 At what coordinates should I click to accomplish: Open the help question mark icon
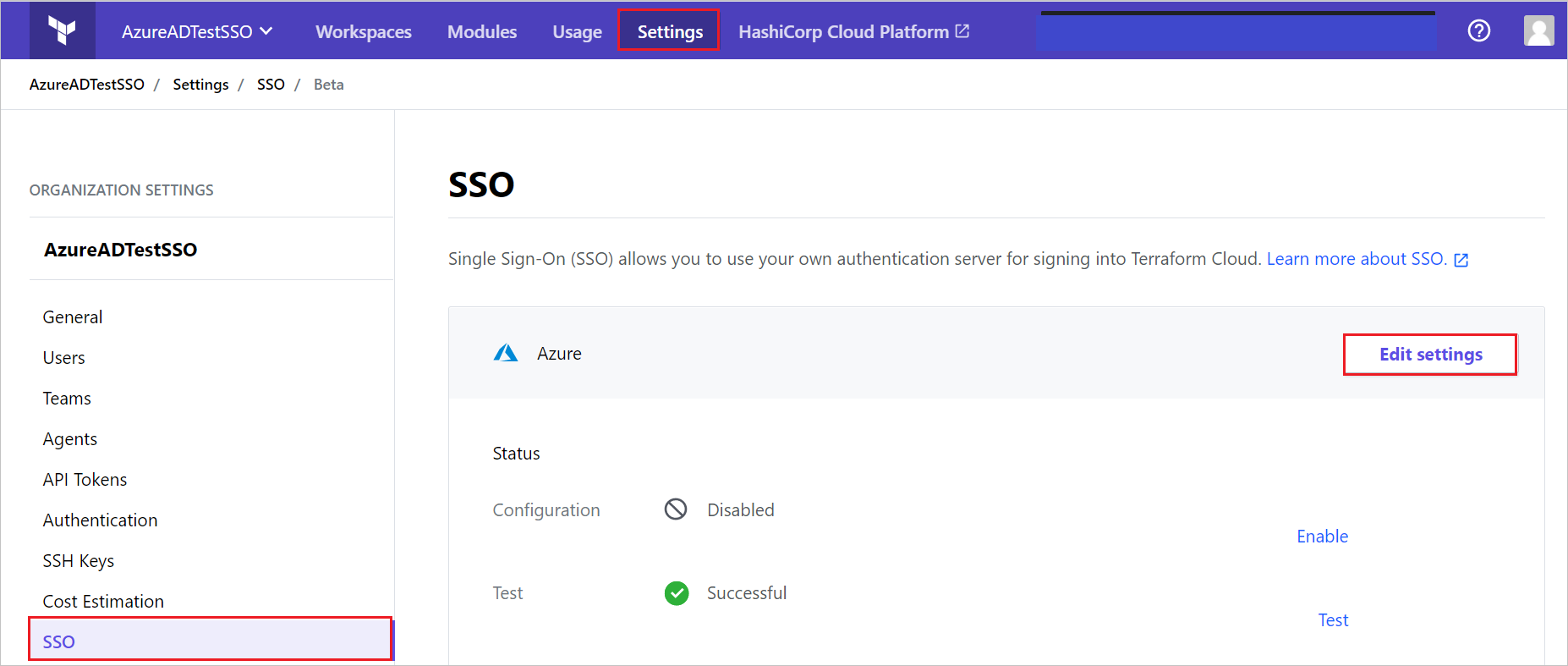click(x=1478, y=31)
